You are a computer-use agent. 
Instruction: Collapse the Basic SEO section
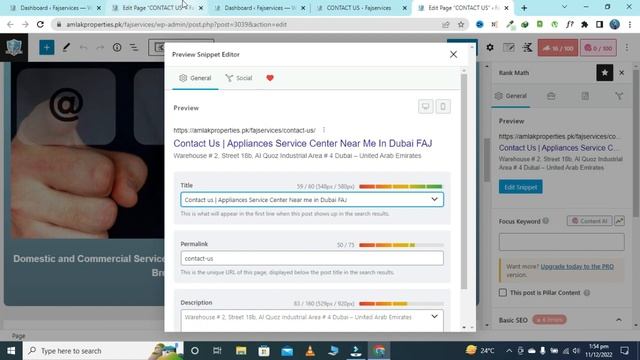[x=619, y=320]
